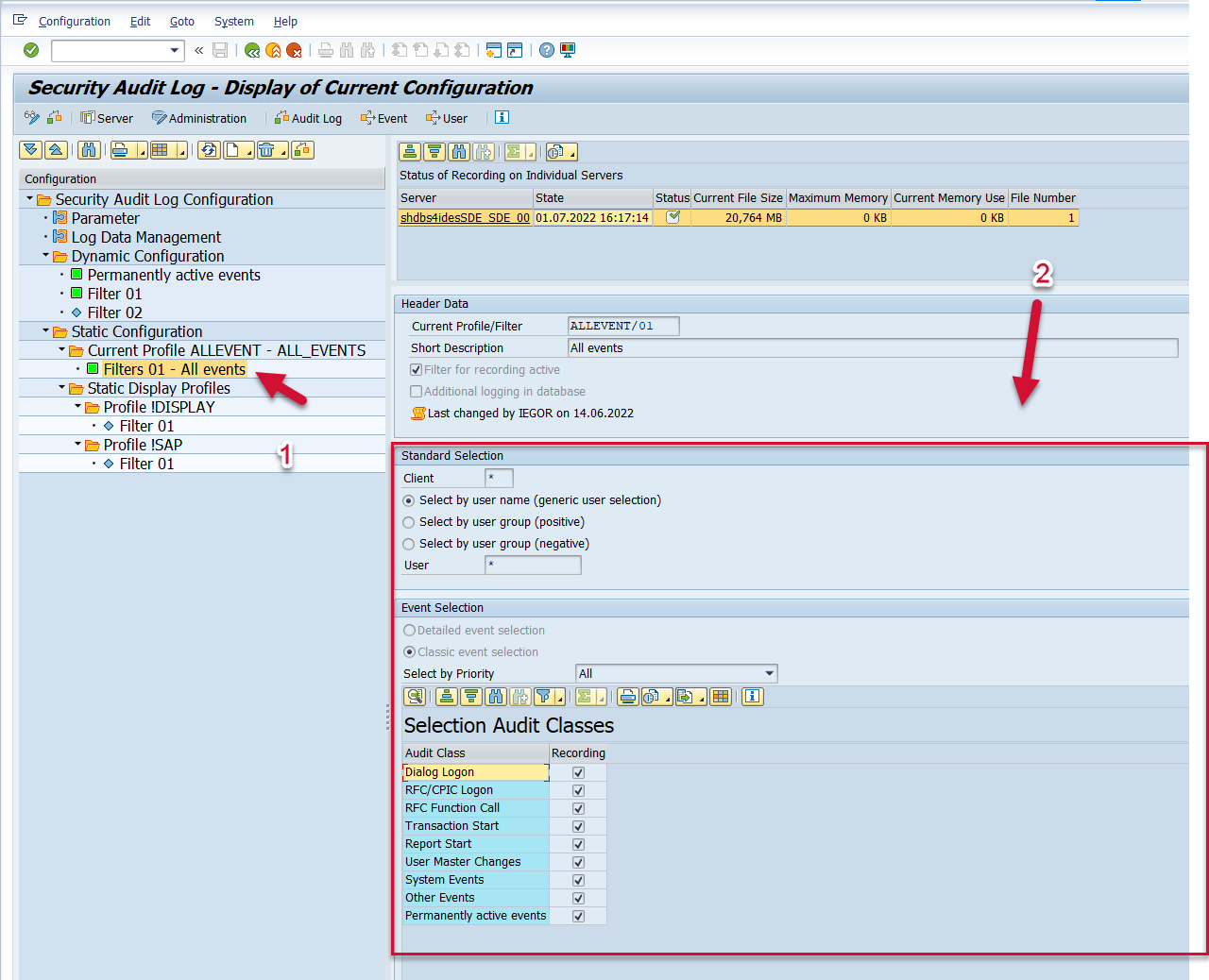Click the red Cancel icon in toolbar
Image resolution: width=1209 pixels, height=980 pixels.
pos(294,50)
